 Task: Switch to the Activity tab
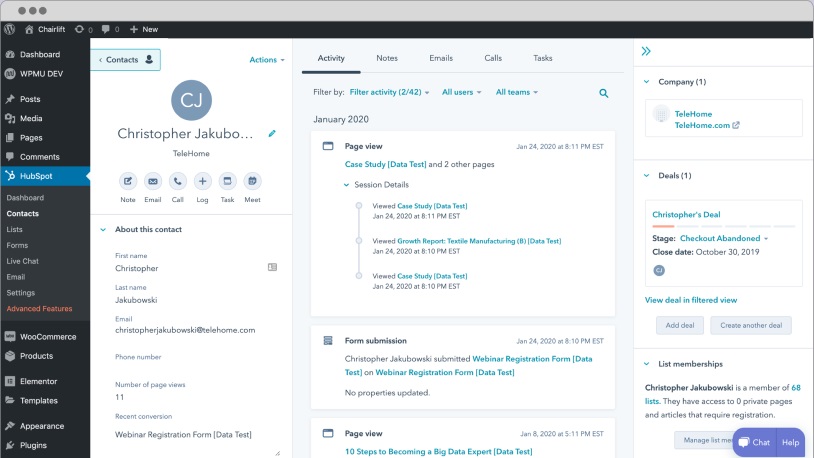[331, 58]
